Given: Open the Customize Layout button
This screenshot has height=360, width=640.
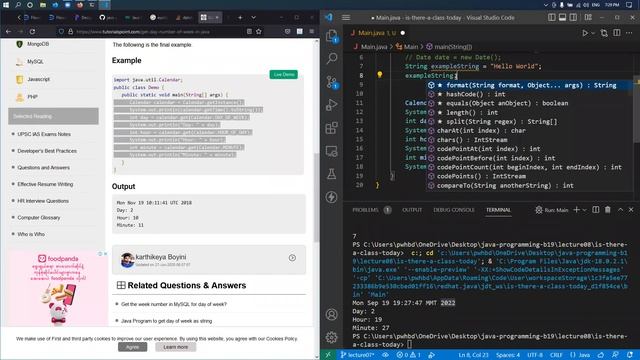Looking at the screenshot, I should pos(588,18).
